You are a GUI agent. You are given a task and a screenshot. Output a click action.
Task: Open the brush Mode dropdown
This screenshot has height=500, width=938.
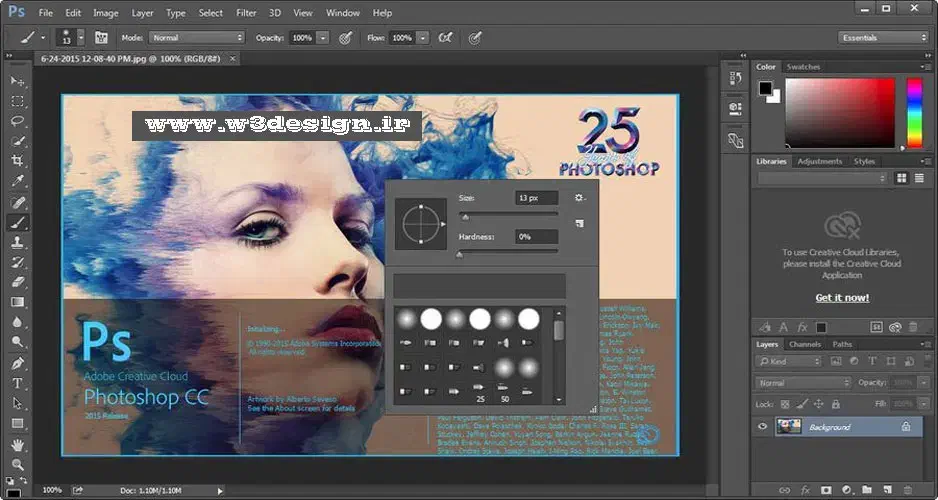pos(197,37)
